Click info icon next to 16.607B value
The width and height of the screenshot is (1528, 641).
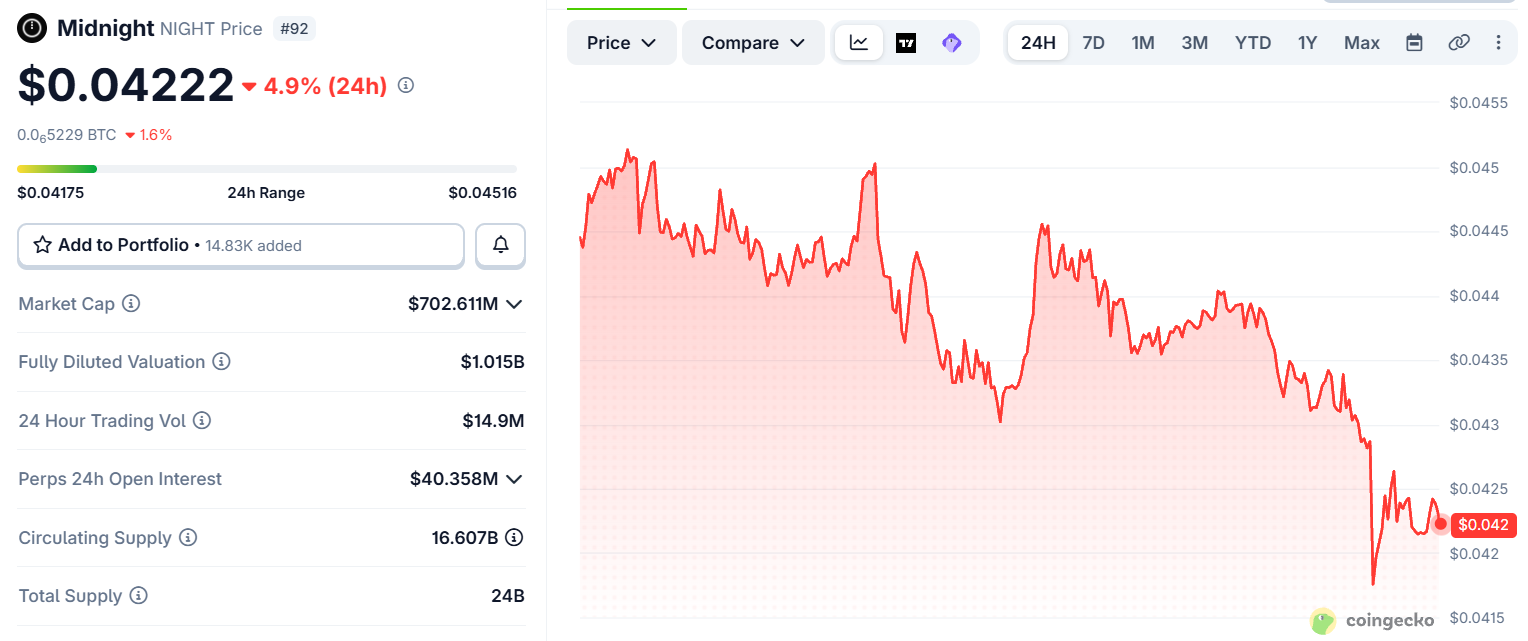coord(514,537)
